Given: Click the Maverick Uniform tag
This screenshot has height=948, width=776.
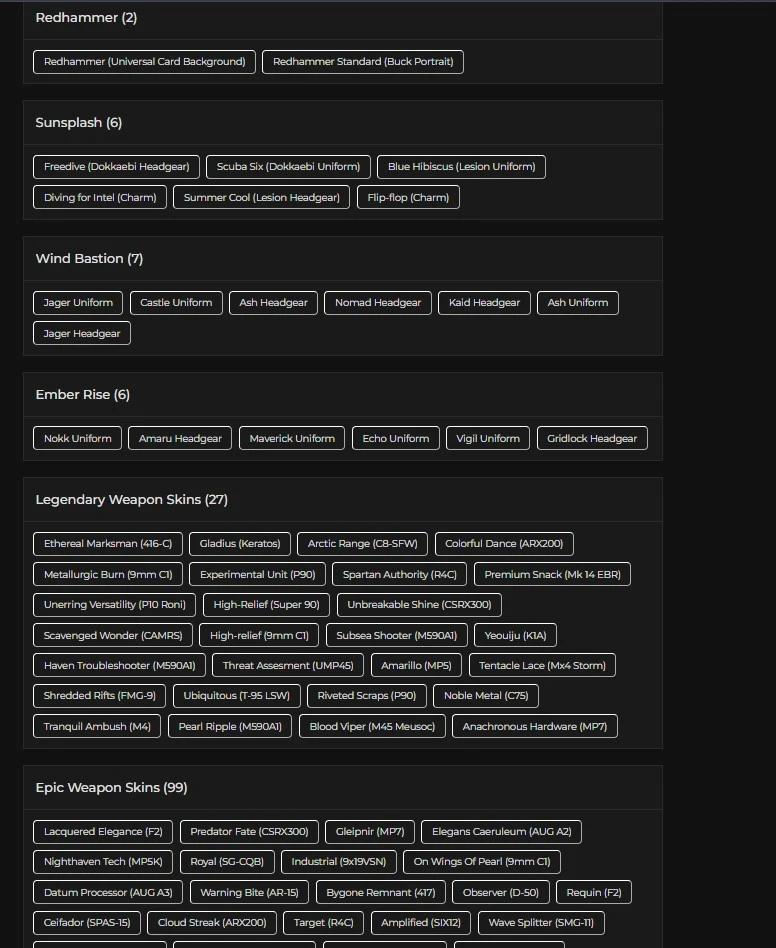Looking at the screenshot, I should point(292,439).
